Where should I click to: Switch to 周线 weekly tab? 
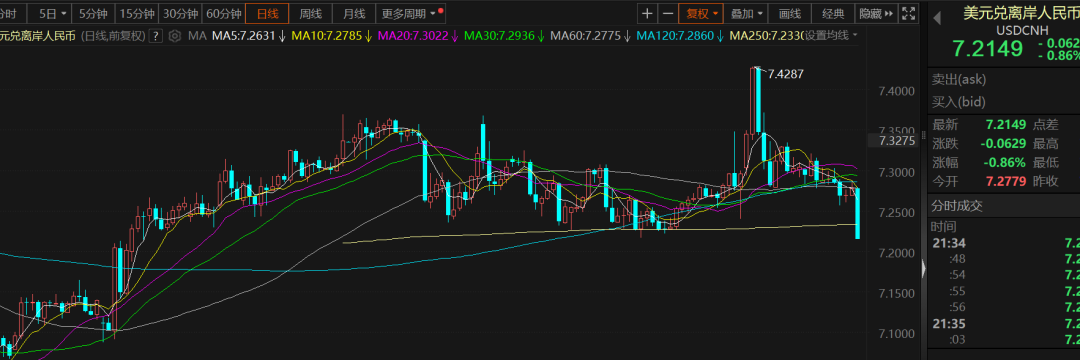click(x=311, y=13)
